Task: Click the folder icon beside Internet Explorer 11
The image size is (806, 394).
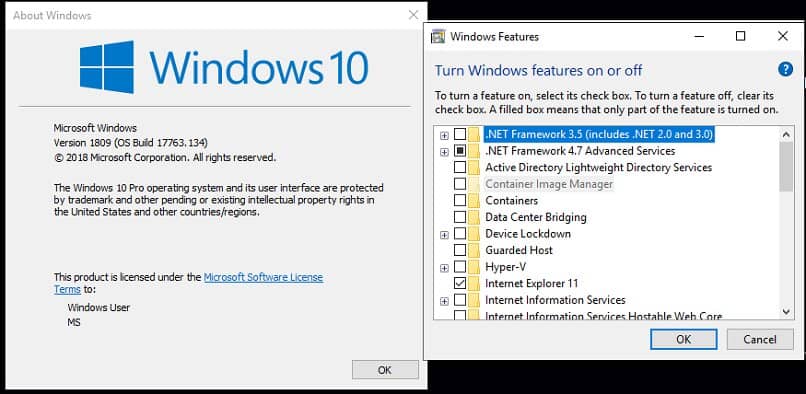Action: pyautogui.click(x=474, y=283)
